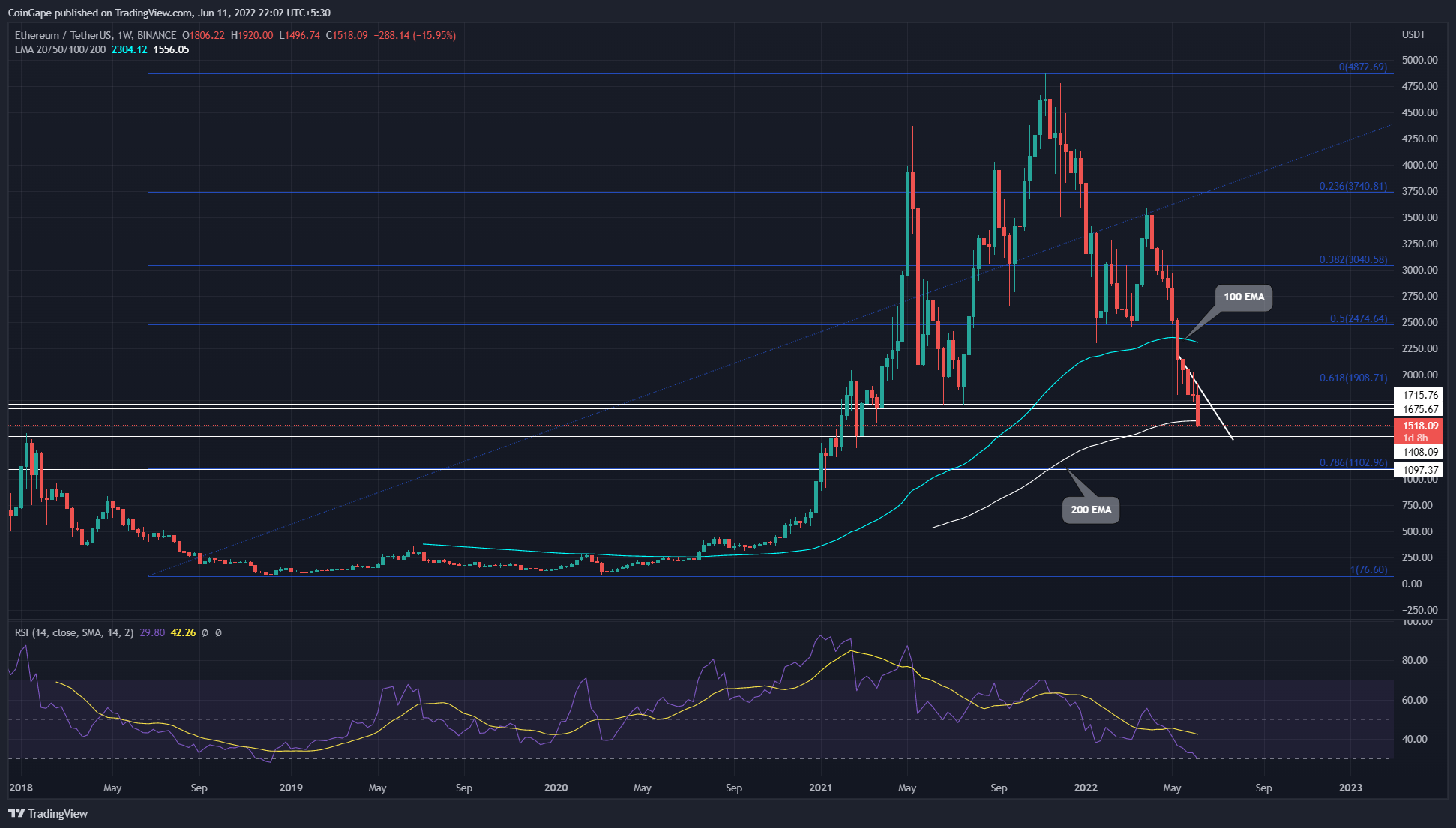Click the EMA value 1556.05 in legend

click(x=171, y=49)
